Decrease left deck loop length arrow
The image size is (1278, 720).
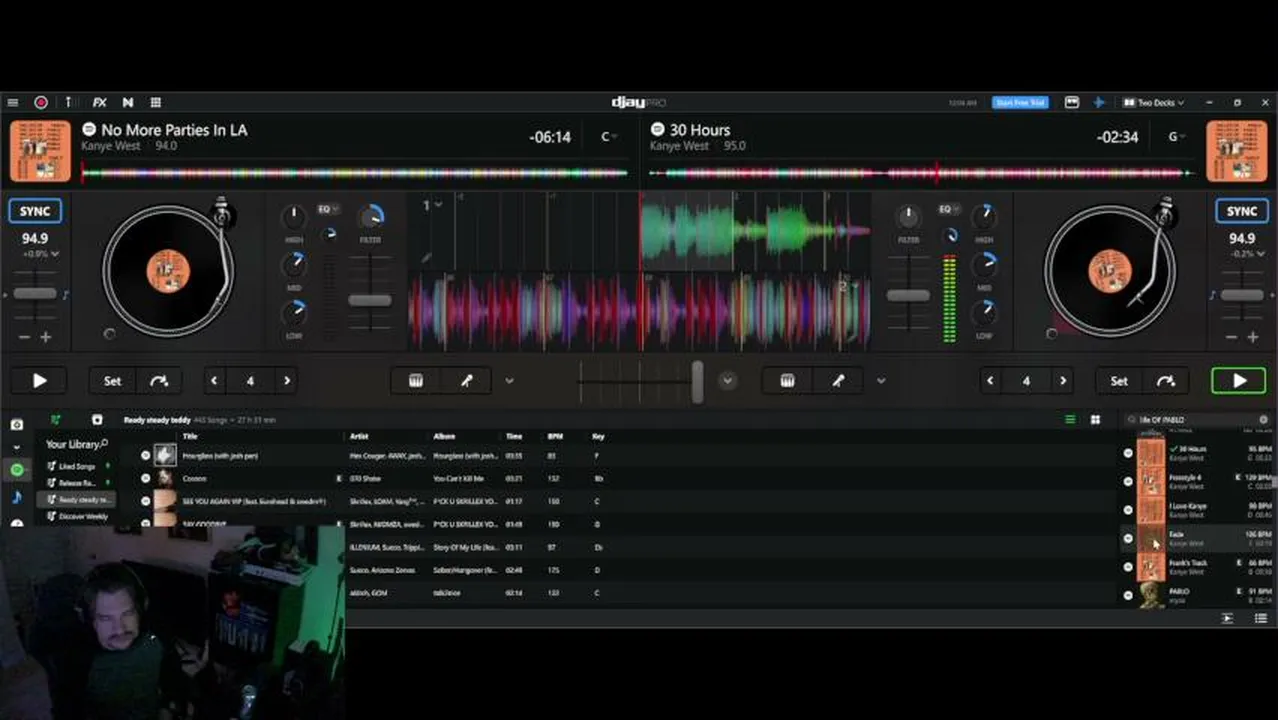[x=214, y=381]
